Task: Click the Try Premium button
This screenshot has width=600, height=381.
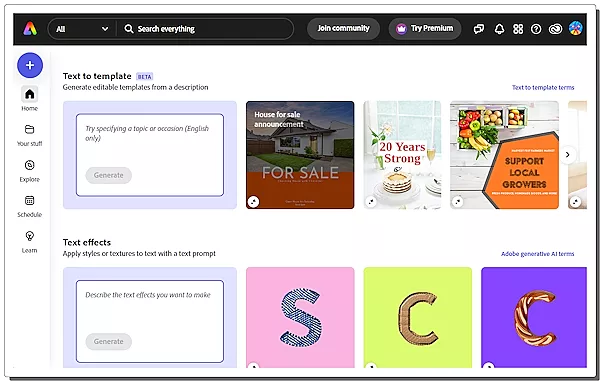Action: tap(425, 28)
